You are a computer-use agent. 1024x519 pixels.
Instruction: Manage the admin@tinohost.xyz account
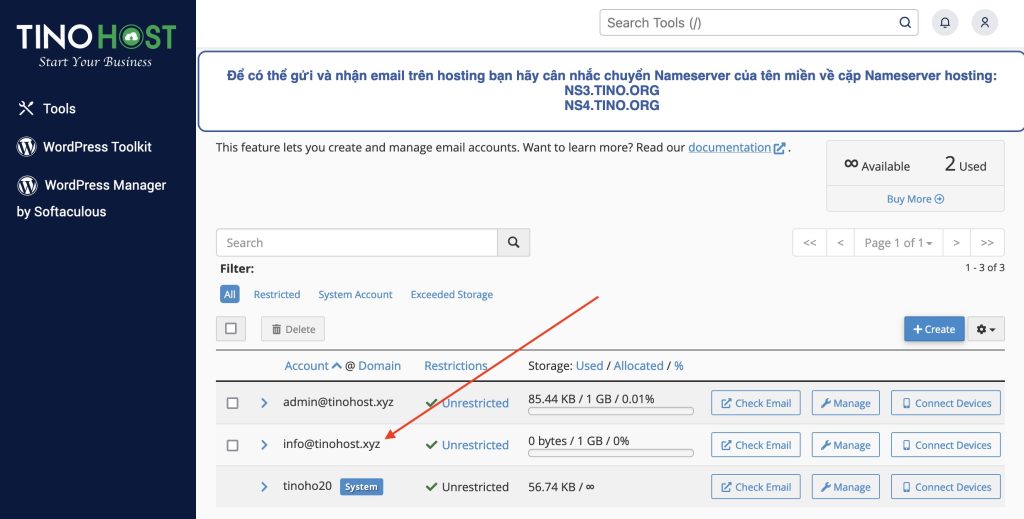846,403
